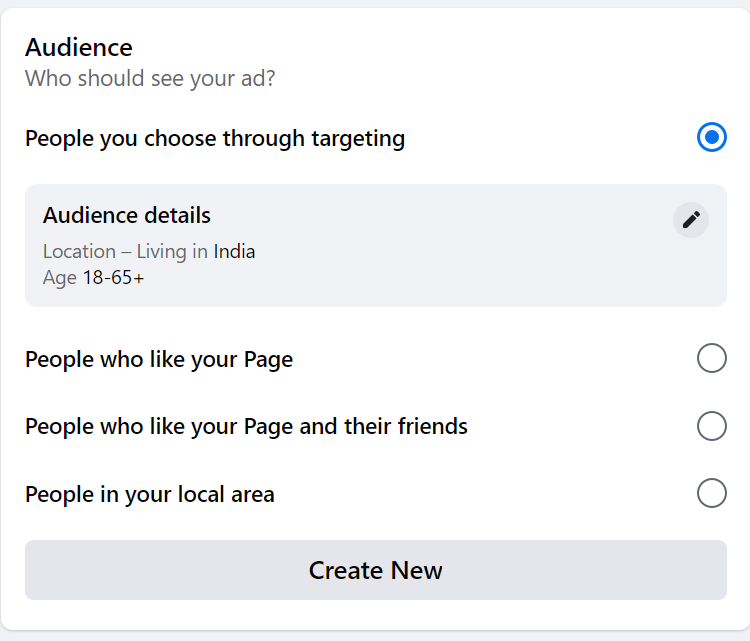Choose the 'Page and their friends' radio option
The image size is (750, 641).
[712, 426]
